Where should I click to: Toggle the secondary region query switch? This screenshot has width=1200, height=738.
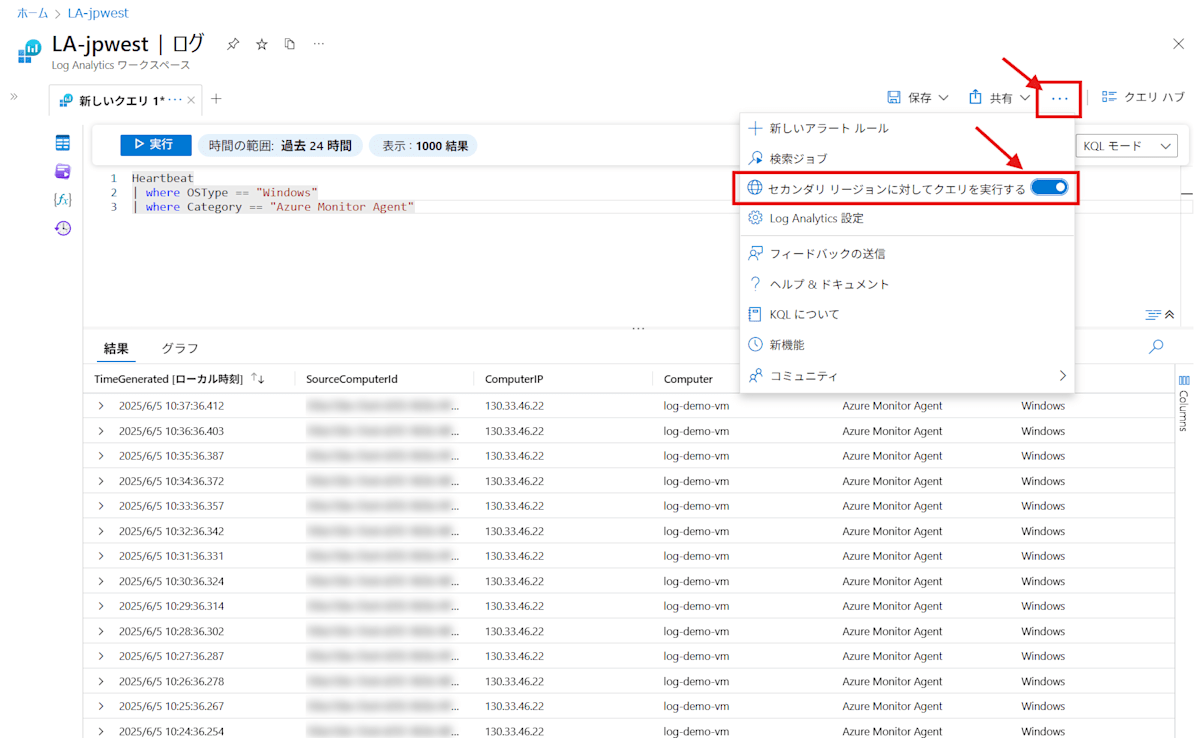click(x=1049, y=187)
